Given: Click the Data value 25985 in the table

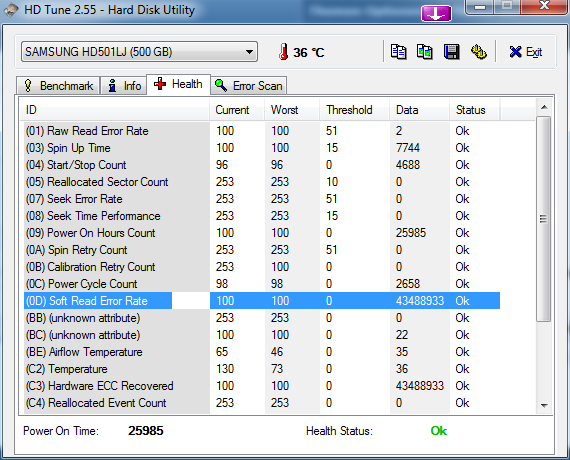Looking at the screenshot, I should tap(411, 233).
